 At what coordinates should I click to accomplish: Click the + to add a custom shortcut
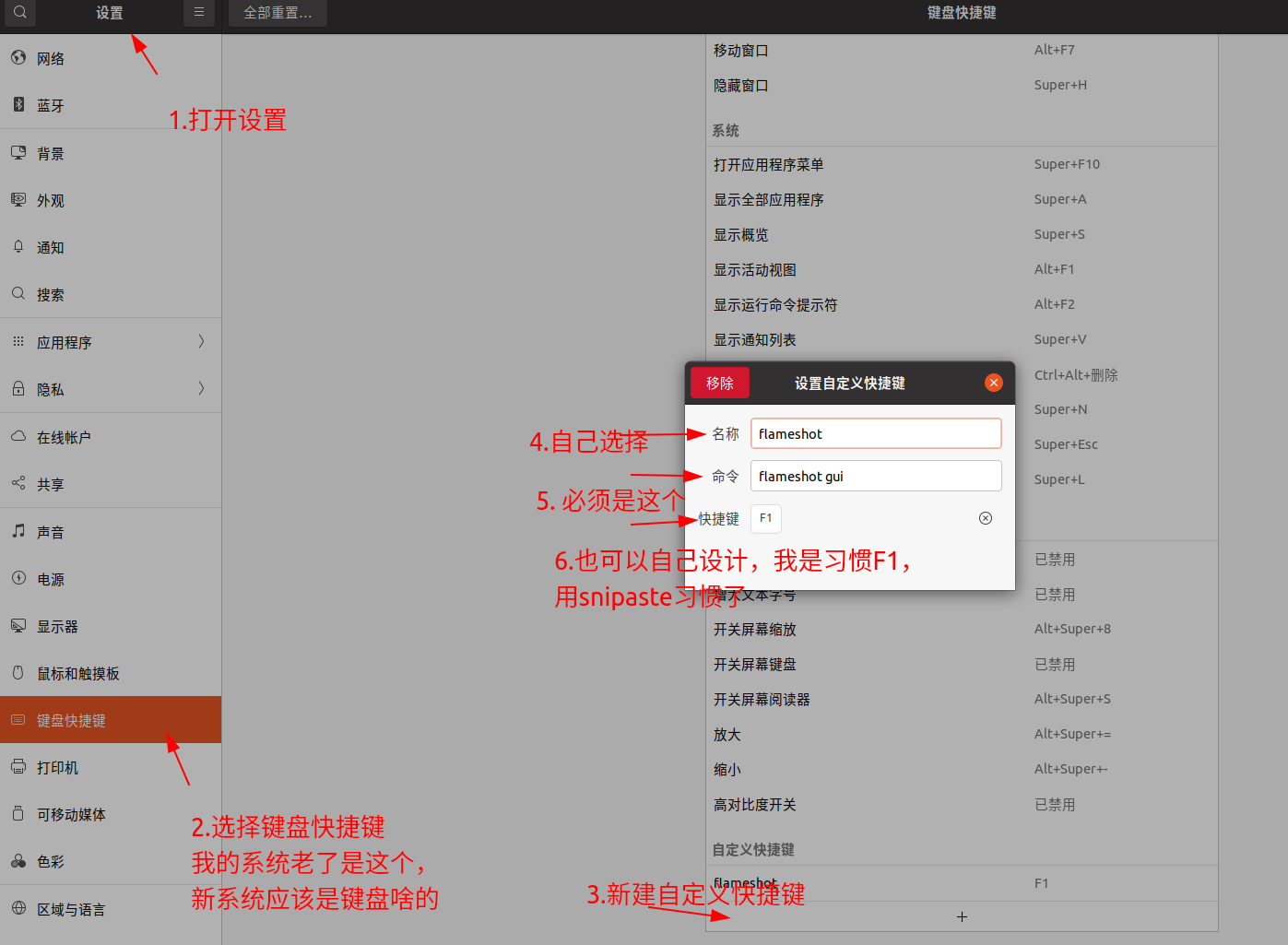click(x=962, y=916)
